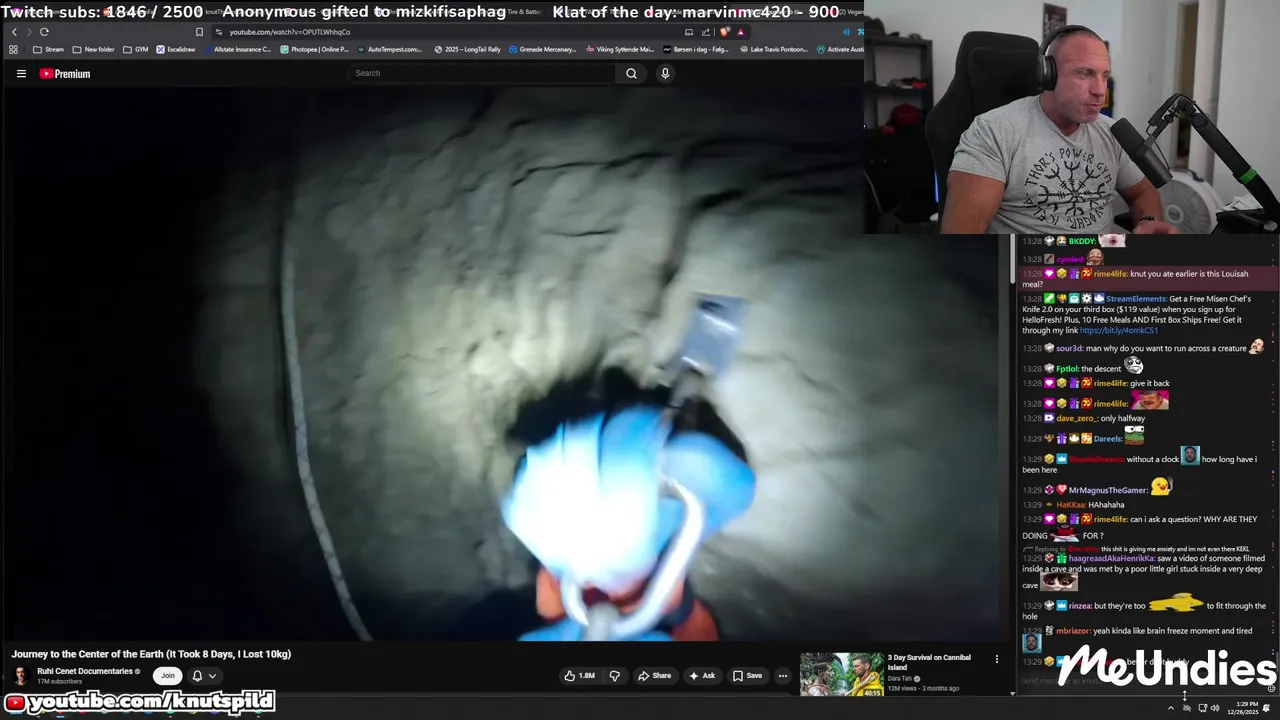Click the StreamElements username in chat
Image resolution: width=1280 pixels, height=720 pixels.
(1136, 299)
